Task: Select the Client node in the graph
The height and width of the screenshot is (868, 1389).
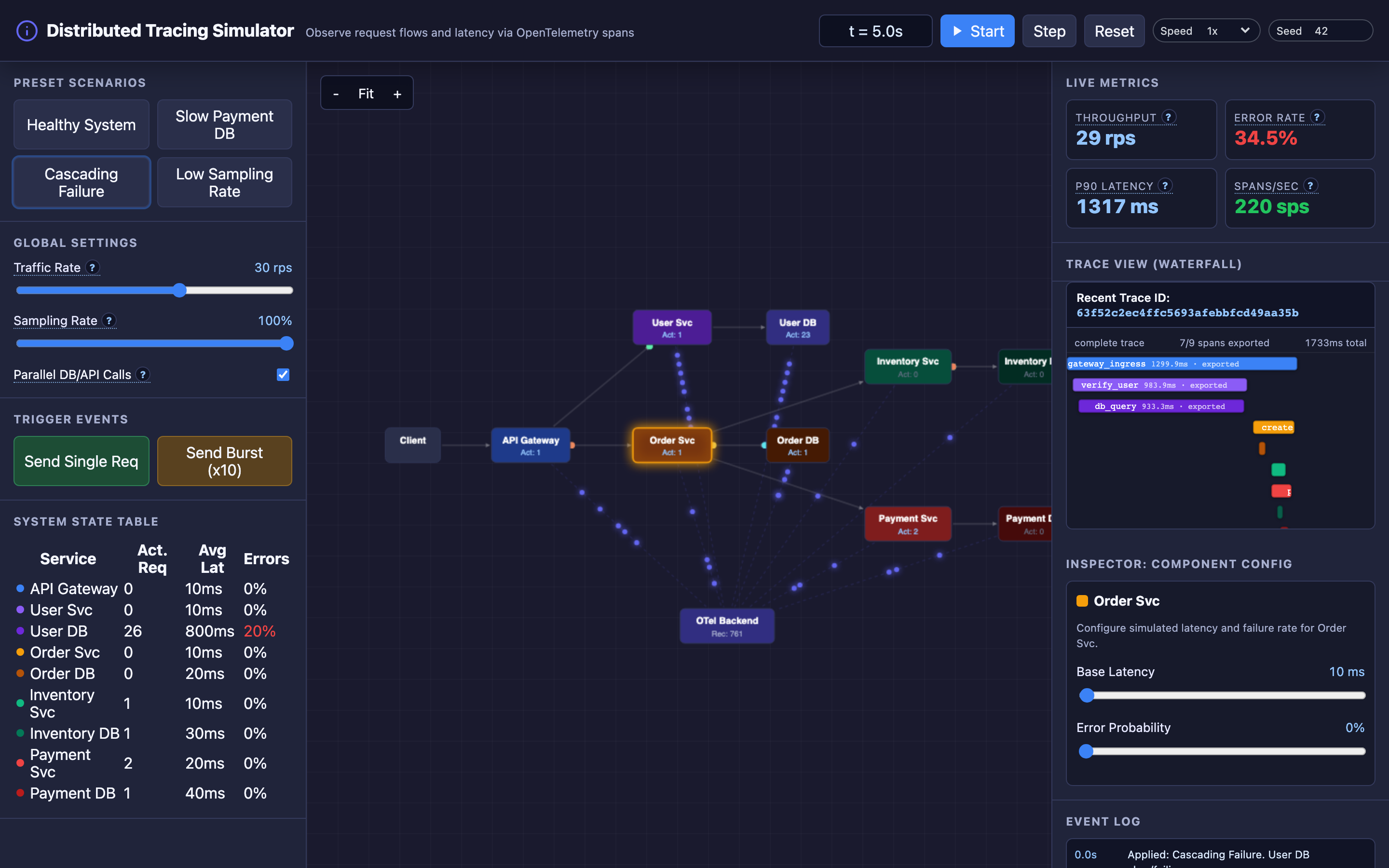Action: [413, 445]
